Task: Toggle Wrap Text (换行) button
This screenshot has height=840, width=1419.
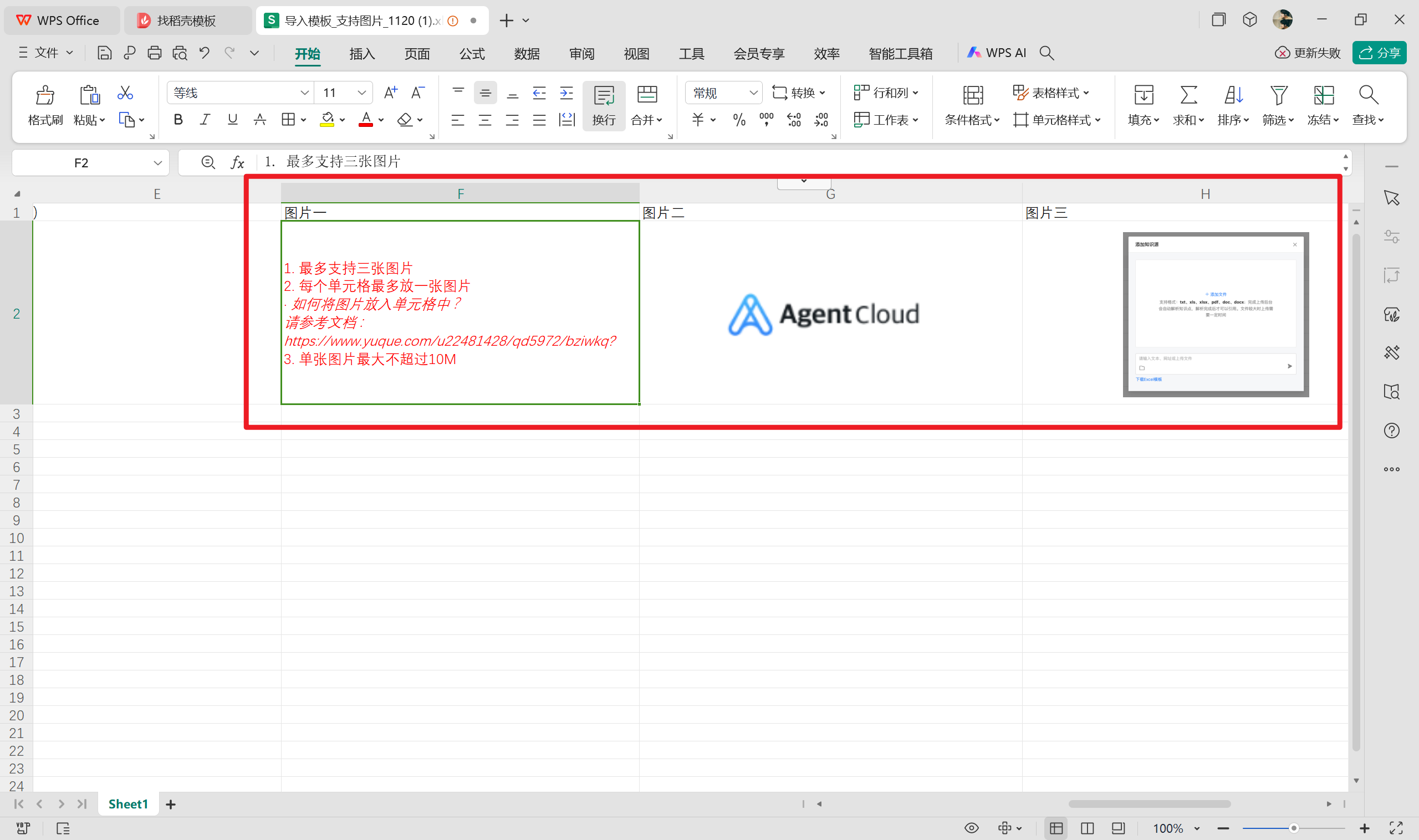Action: (x=604, y=106)
